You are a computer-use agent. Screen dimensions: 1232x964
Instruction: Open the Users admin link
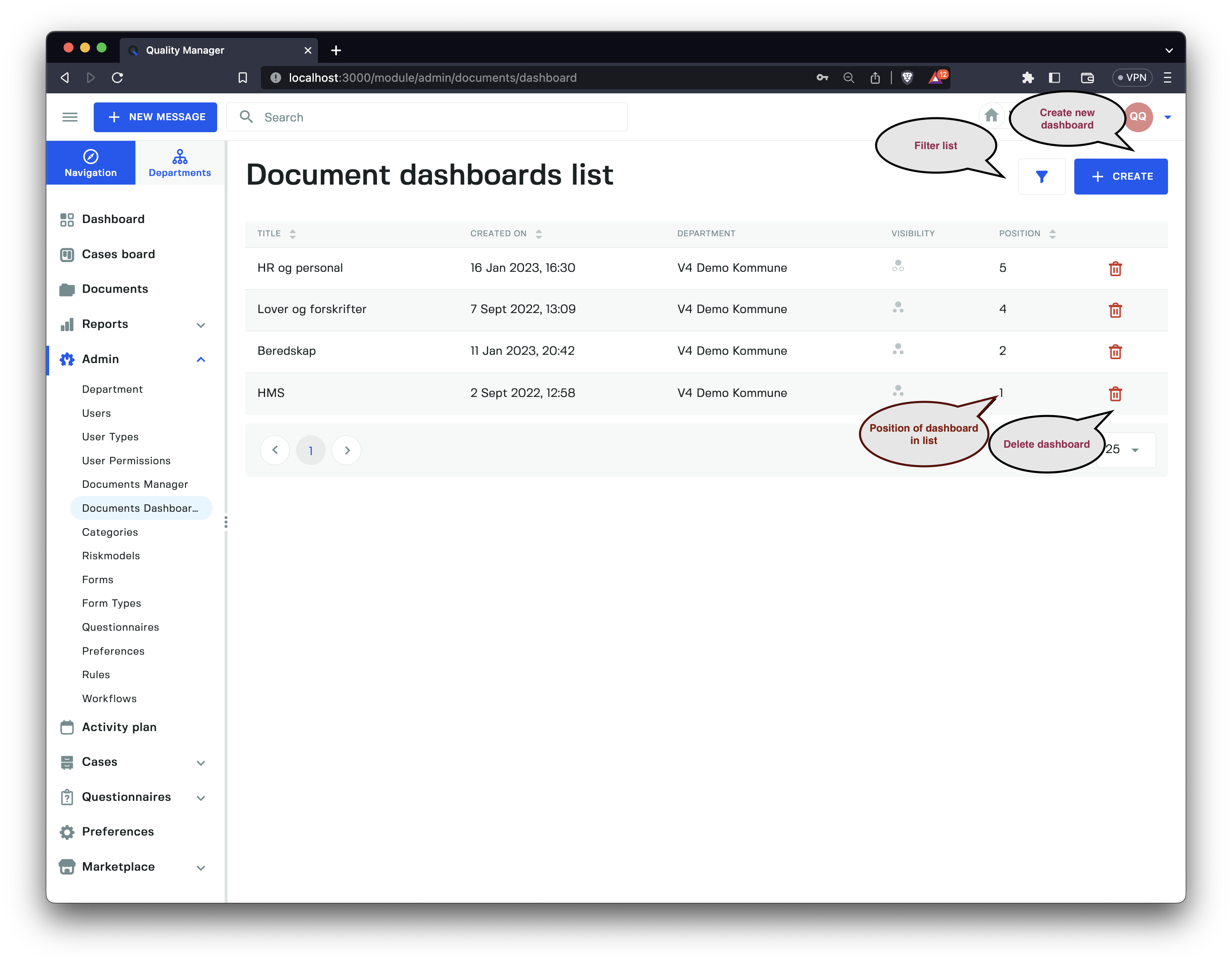(x=97, y=413)
